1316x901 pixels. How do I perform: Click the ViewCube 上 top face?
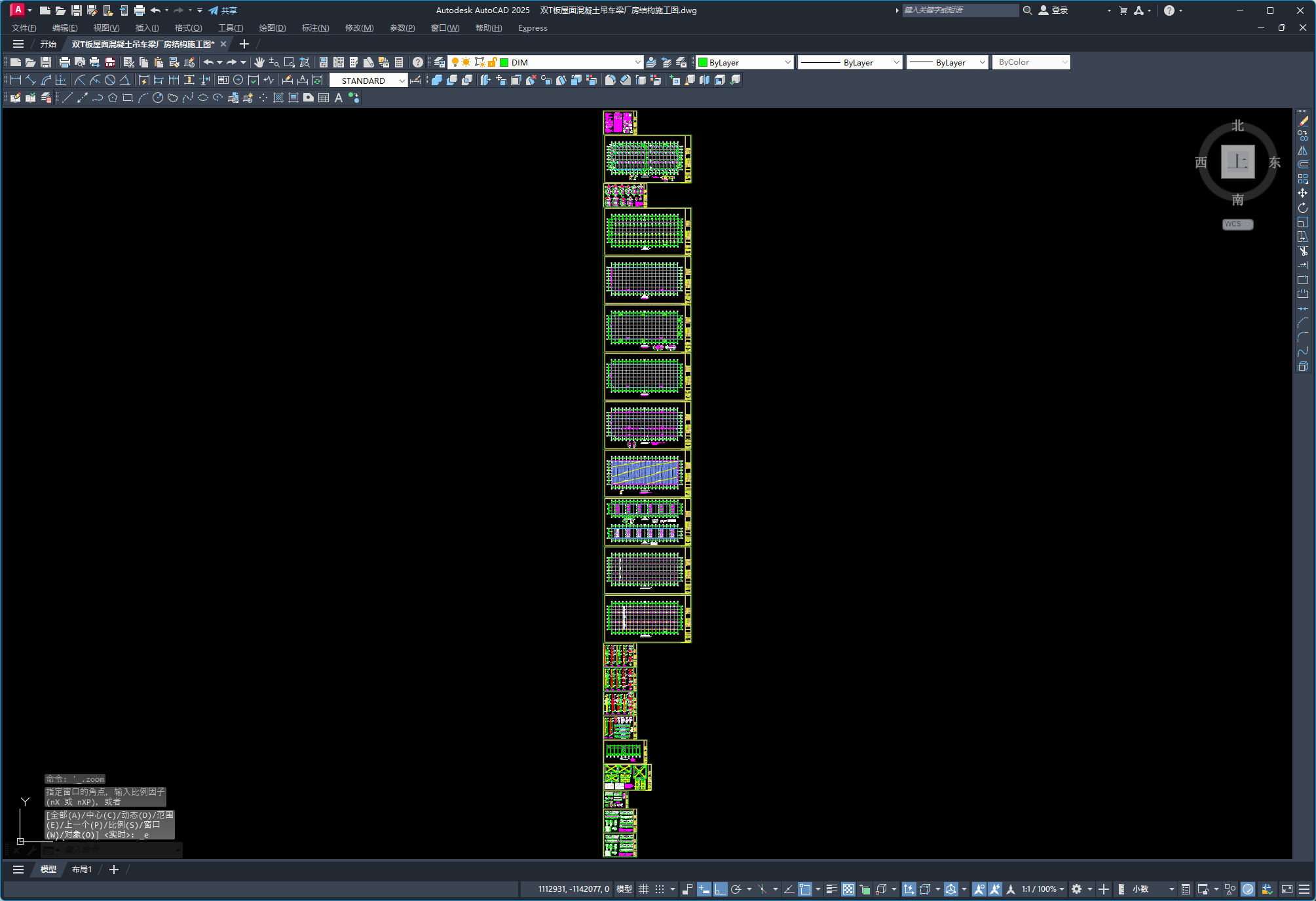coord(1237,162)
